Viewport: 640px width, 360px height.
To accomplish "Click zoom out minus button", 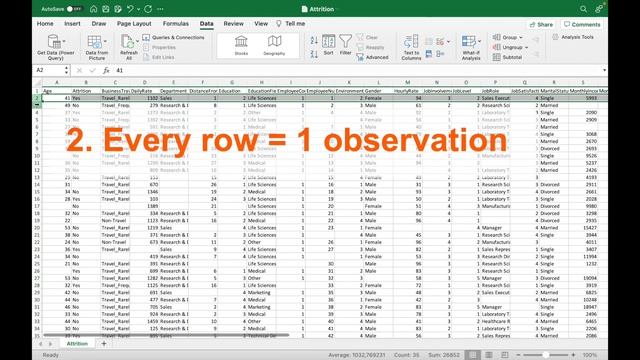I will tap(518, 355).
